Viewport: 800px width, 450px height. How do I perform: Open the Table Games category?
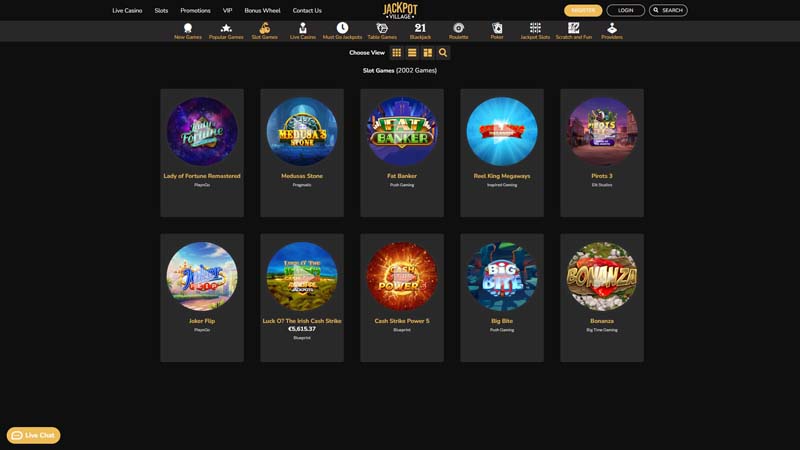[382, 31]
